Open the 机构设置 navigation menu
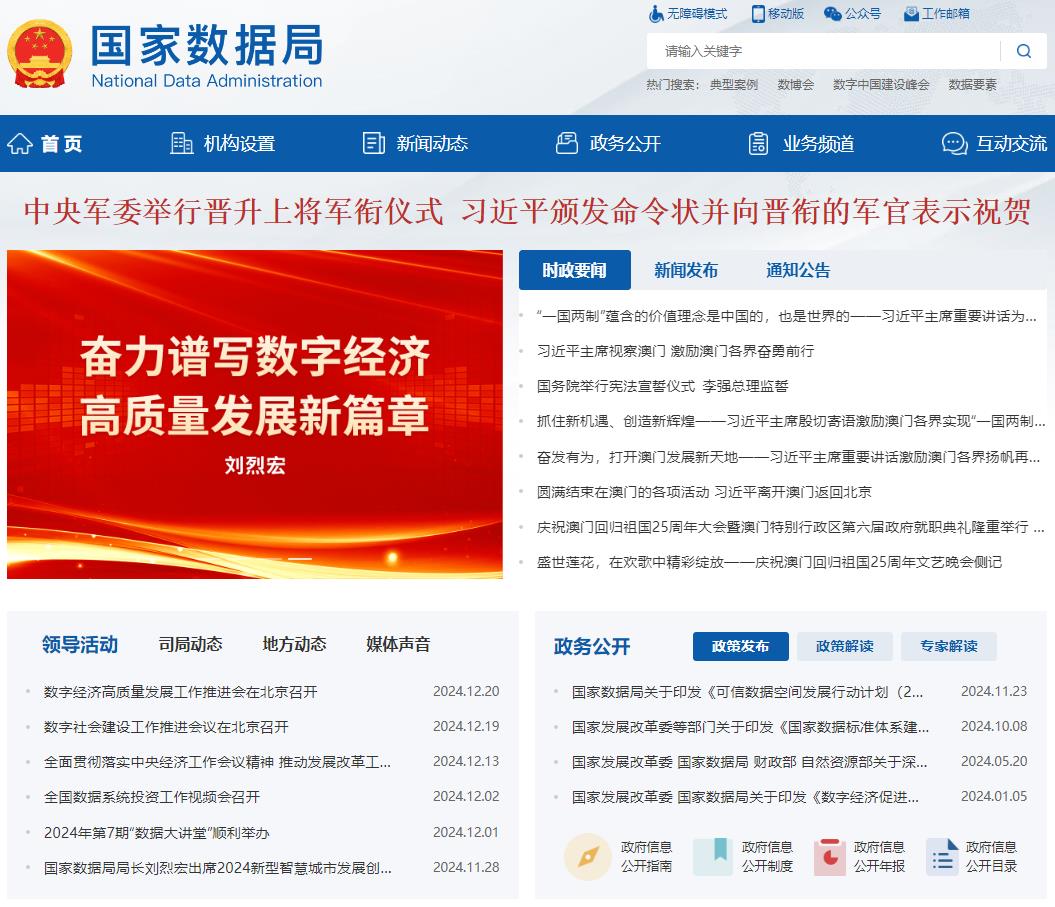The image size is (1055, 907). [223, 144]
